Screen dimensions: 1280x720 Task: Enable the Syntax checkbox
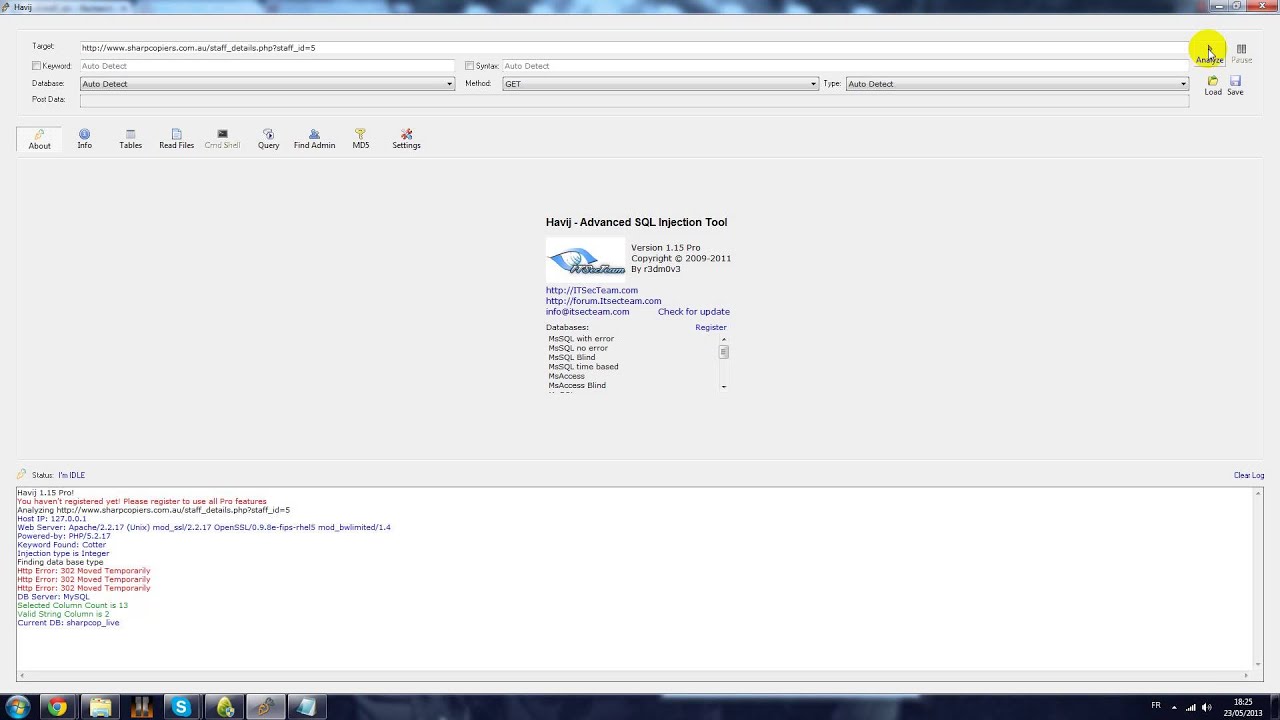click(x=470, y=66)
